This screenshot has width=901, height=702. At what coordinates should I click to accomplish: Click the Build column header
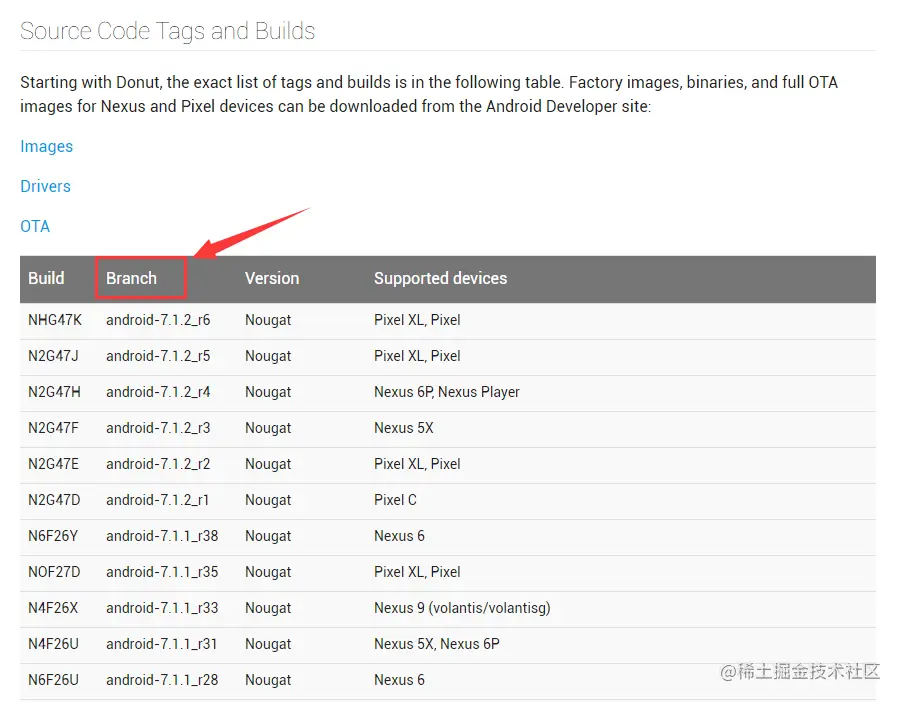[46, 278]
